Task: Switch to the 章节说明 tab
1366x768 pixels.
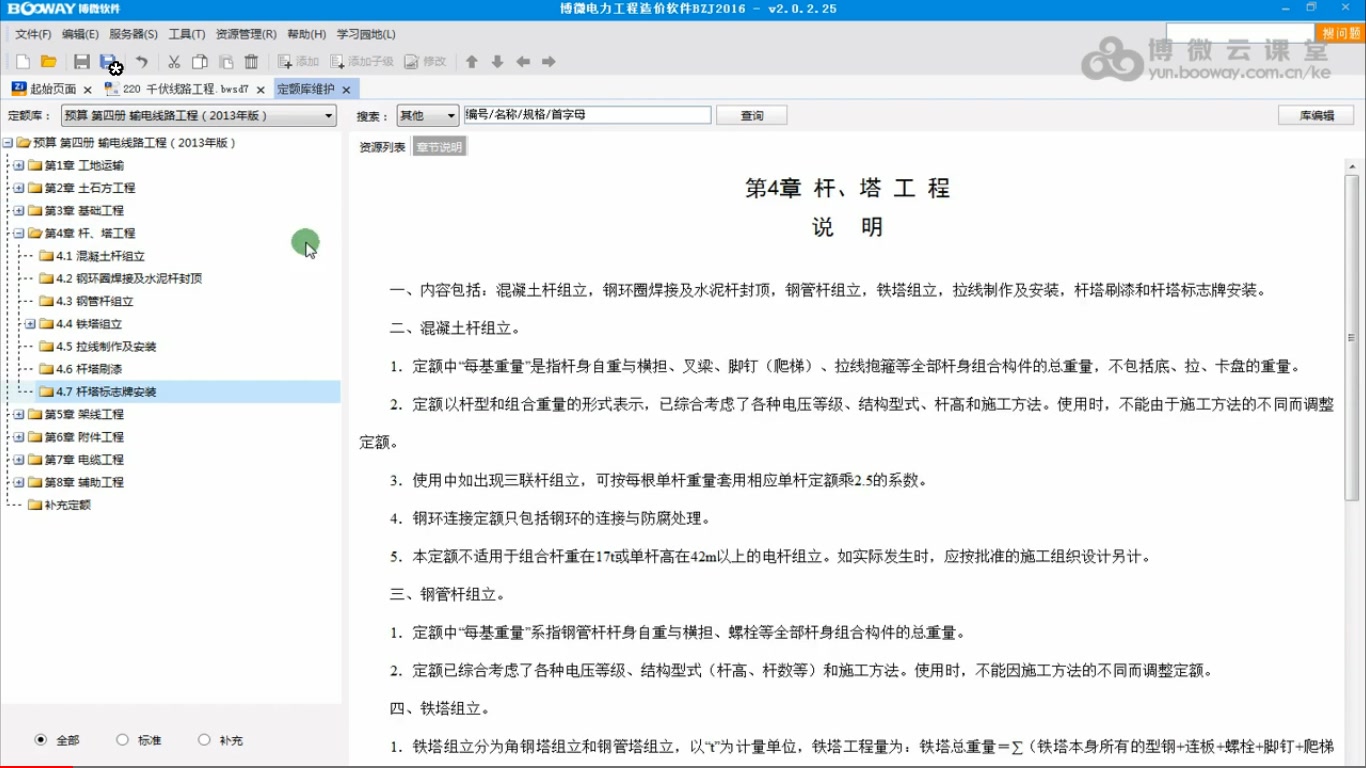Action: click(x=440, y=147)
